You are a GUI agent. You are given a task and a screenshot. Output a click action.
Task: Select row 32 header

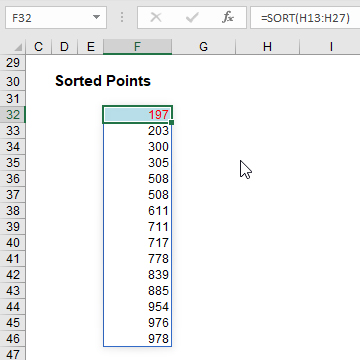pyautogui.click(x=13, y=115)
